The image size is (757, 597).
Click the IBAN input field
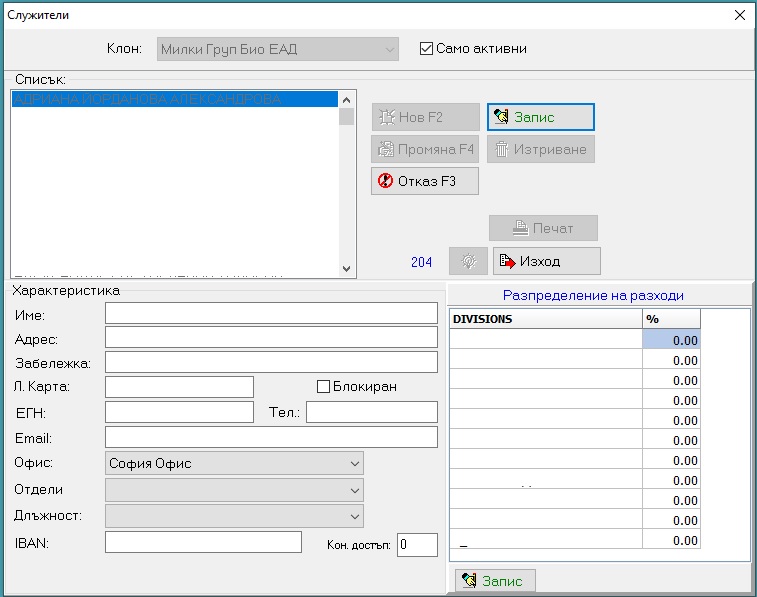click(x=203, y=542)
